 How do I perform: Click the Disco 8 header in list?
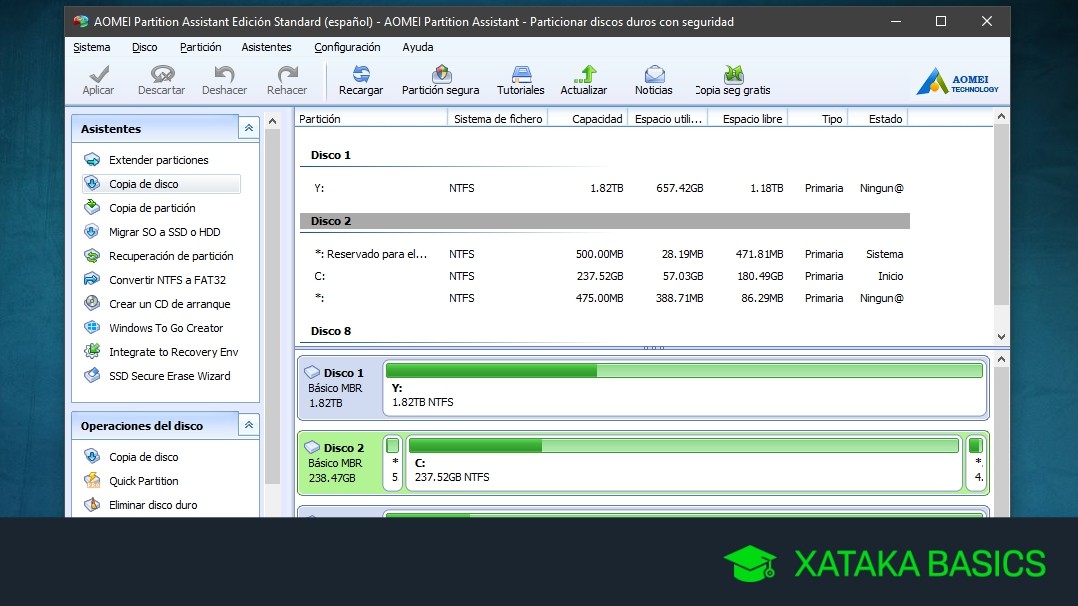[x=331, y=331]
